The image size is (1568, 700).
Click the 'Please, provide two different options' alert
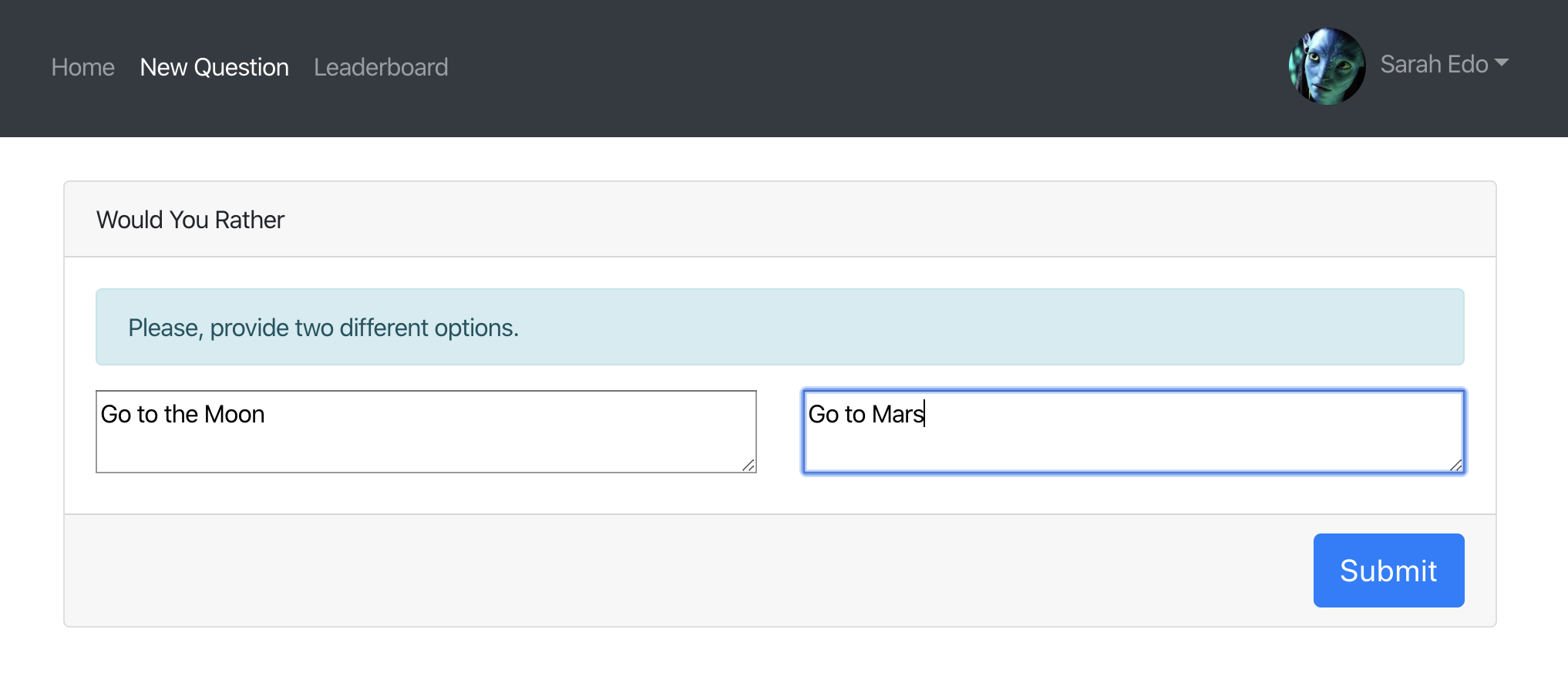click(x=779, y=327)
